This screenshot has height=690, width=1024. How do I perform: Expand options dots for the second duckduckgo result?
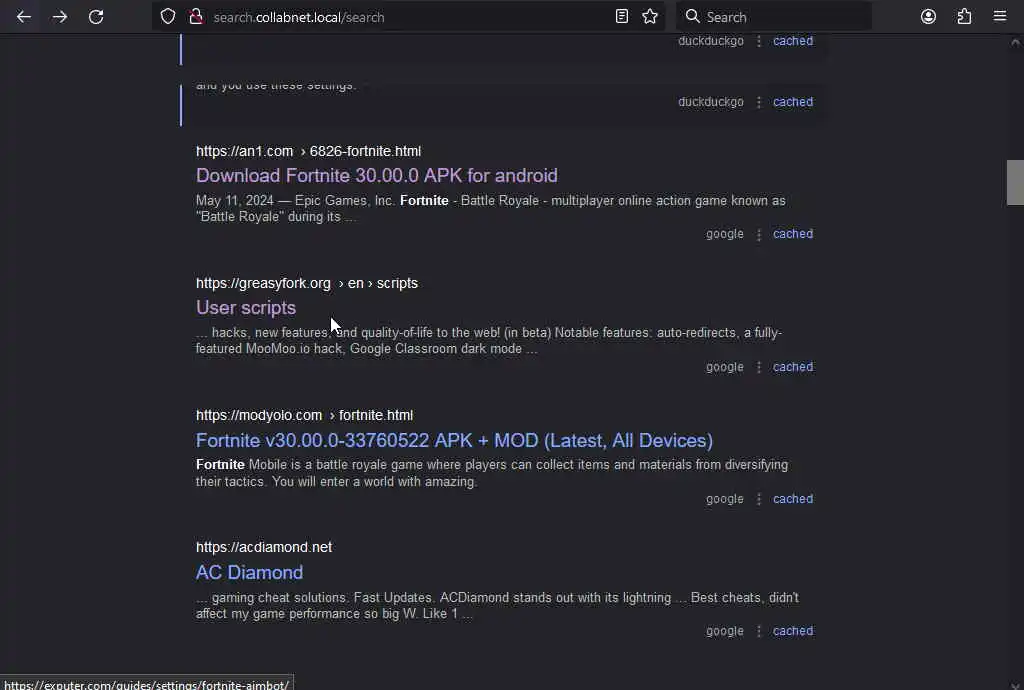point(758,102)
